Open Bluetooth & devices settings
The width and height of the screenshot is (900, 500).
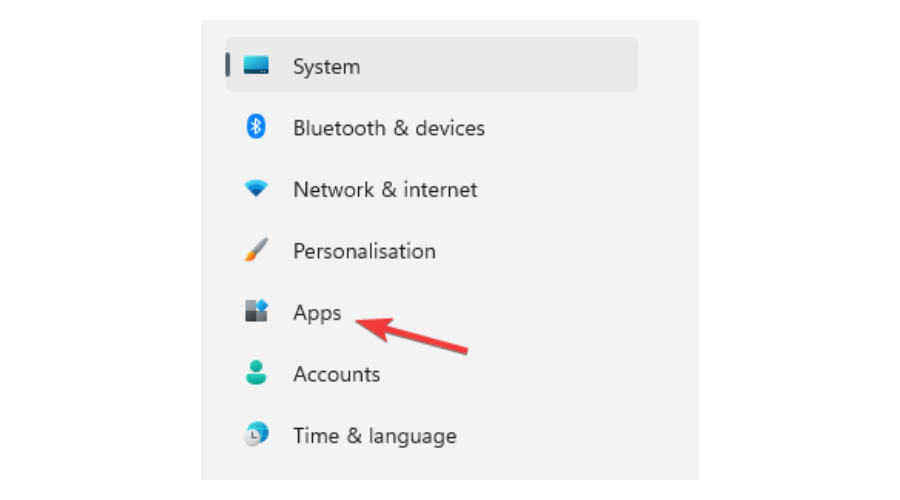pyautogui.click(x=389, y=128)
